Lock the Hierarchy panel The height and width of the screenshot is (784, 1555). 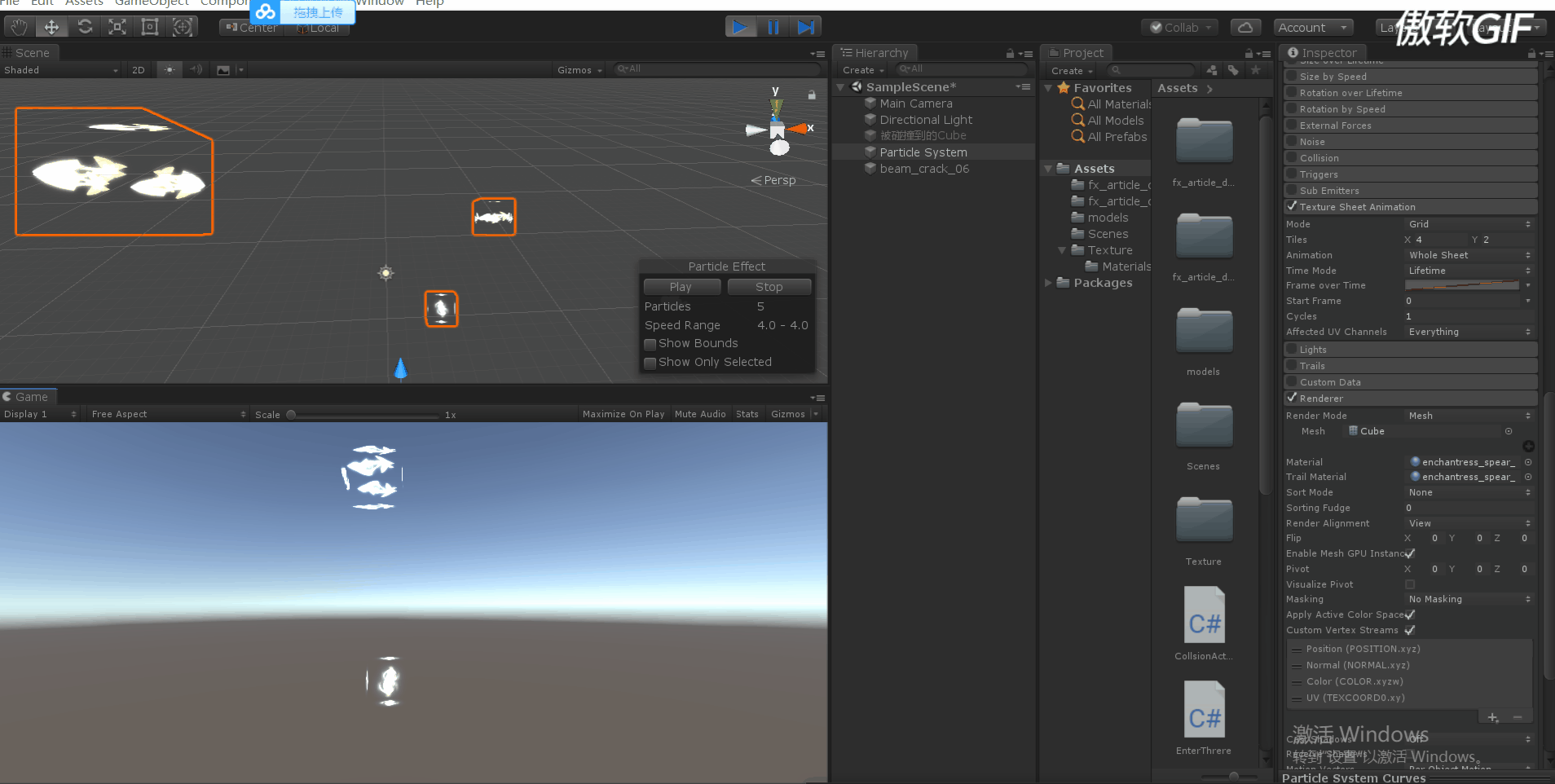tap(1010, 54)
